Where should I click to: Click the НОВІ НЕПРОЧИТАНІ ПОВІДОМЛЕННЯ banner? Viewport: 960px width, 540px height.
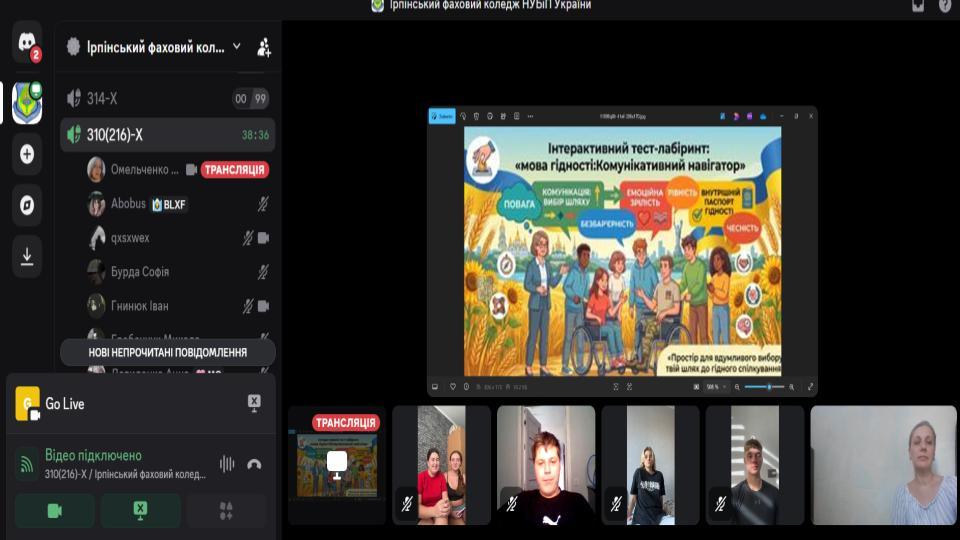[168, 353]
